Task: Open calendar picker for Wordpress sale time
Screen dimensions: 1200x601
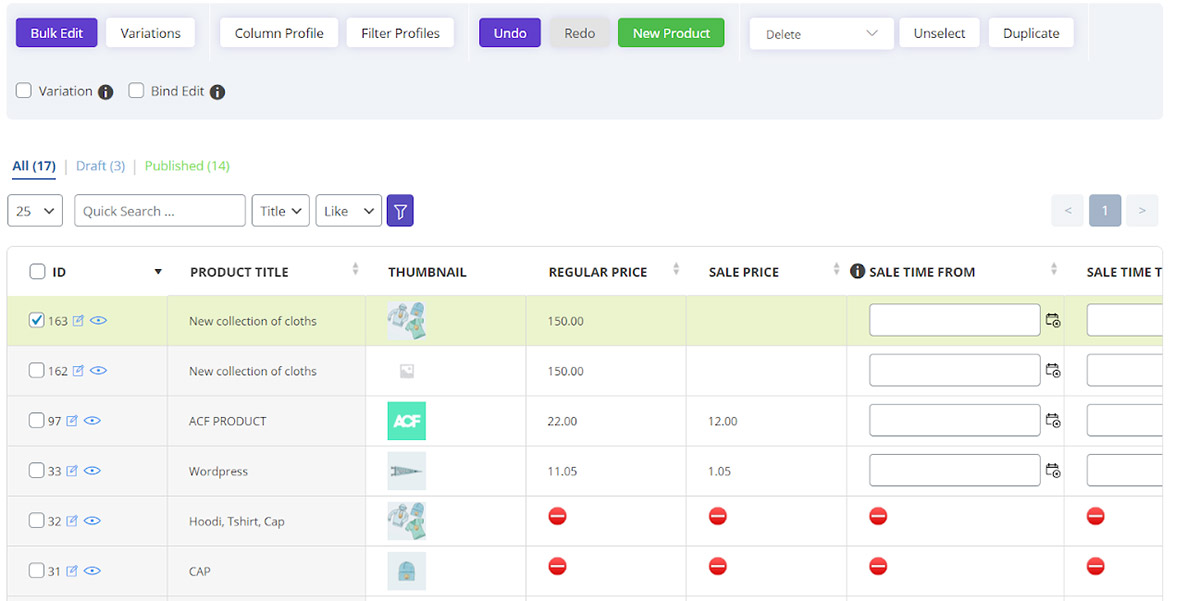Action: tap(1053, 471)
